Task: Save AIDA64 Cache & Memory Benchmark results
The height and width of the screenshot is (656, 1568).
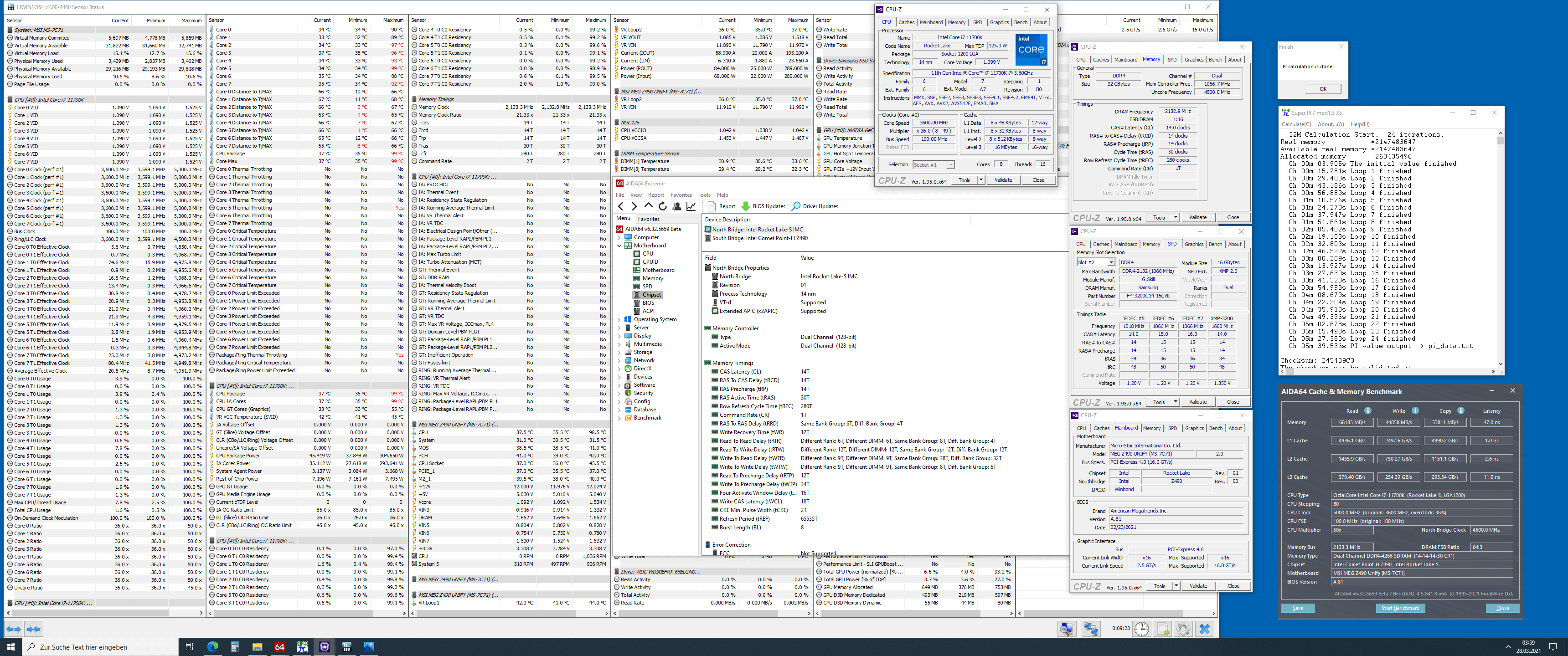Action: pyautogui.click(x=1298, y=608)
